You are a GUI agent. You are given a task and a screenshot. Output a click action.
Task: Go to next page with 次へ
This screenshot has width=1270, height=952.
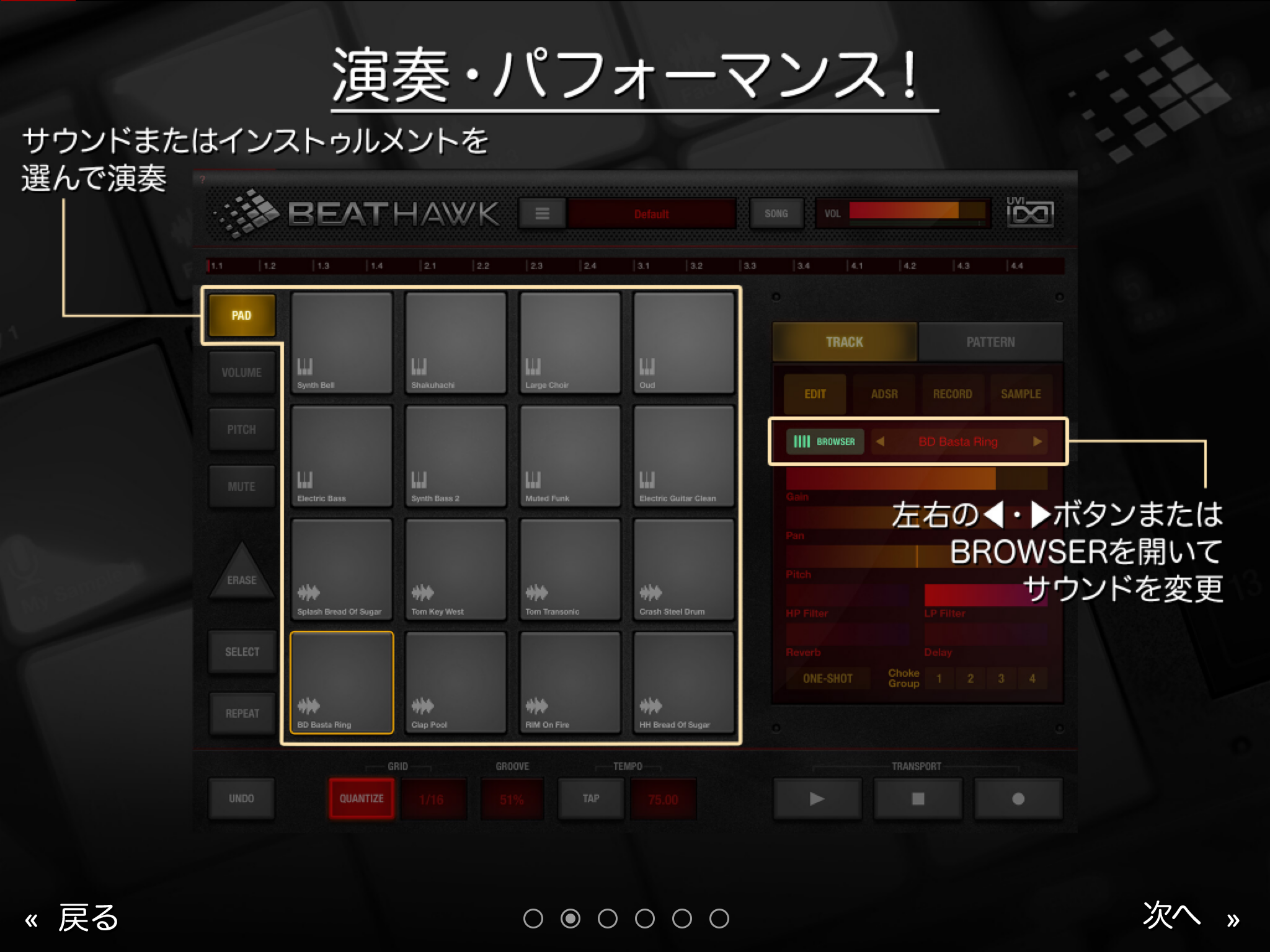pos(1191,917)
